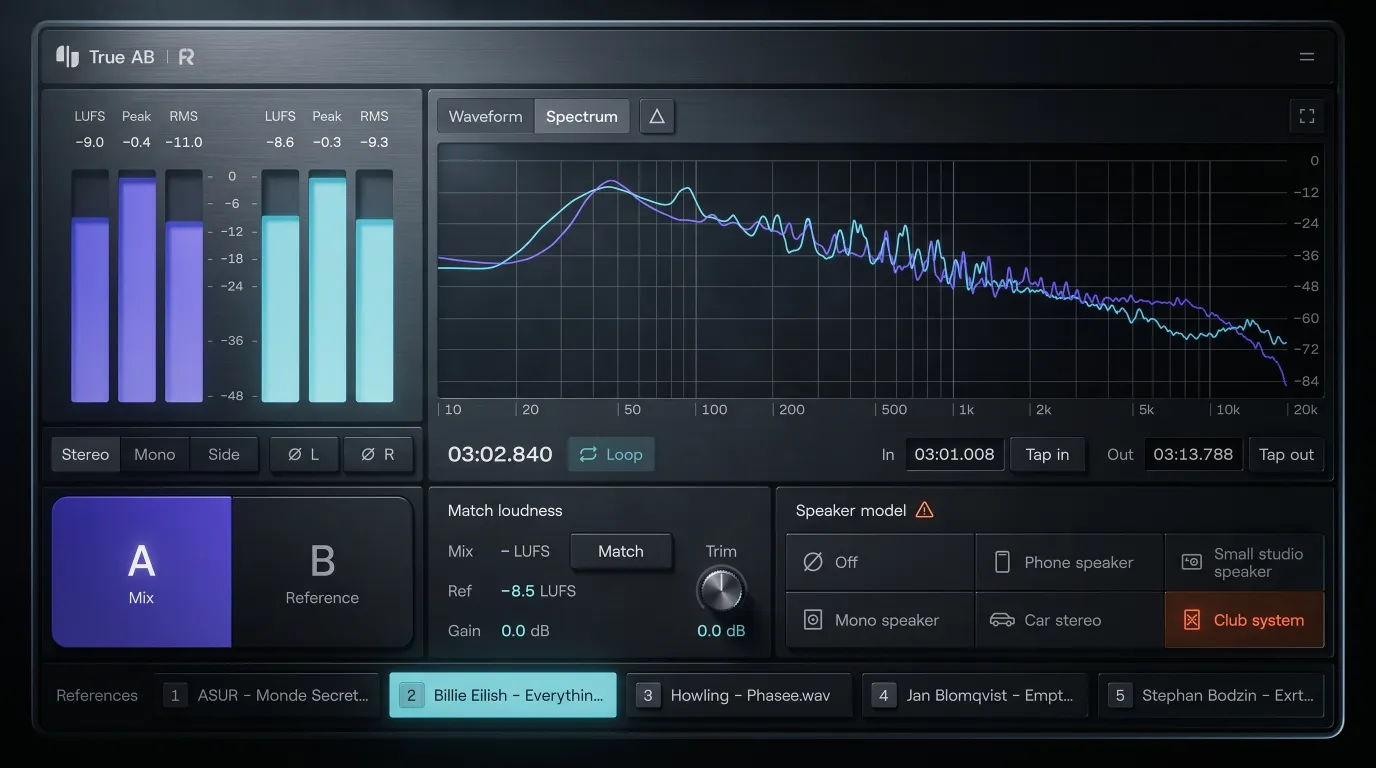Image resolution: width=1376 pixels, height=768 pixels.
Task: Switch to B Reference source
Action: [x=322, y=572]
